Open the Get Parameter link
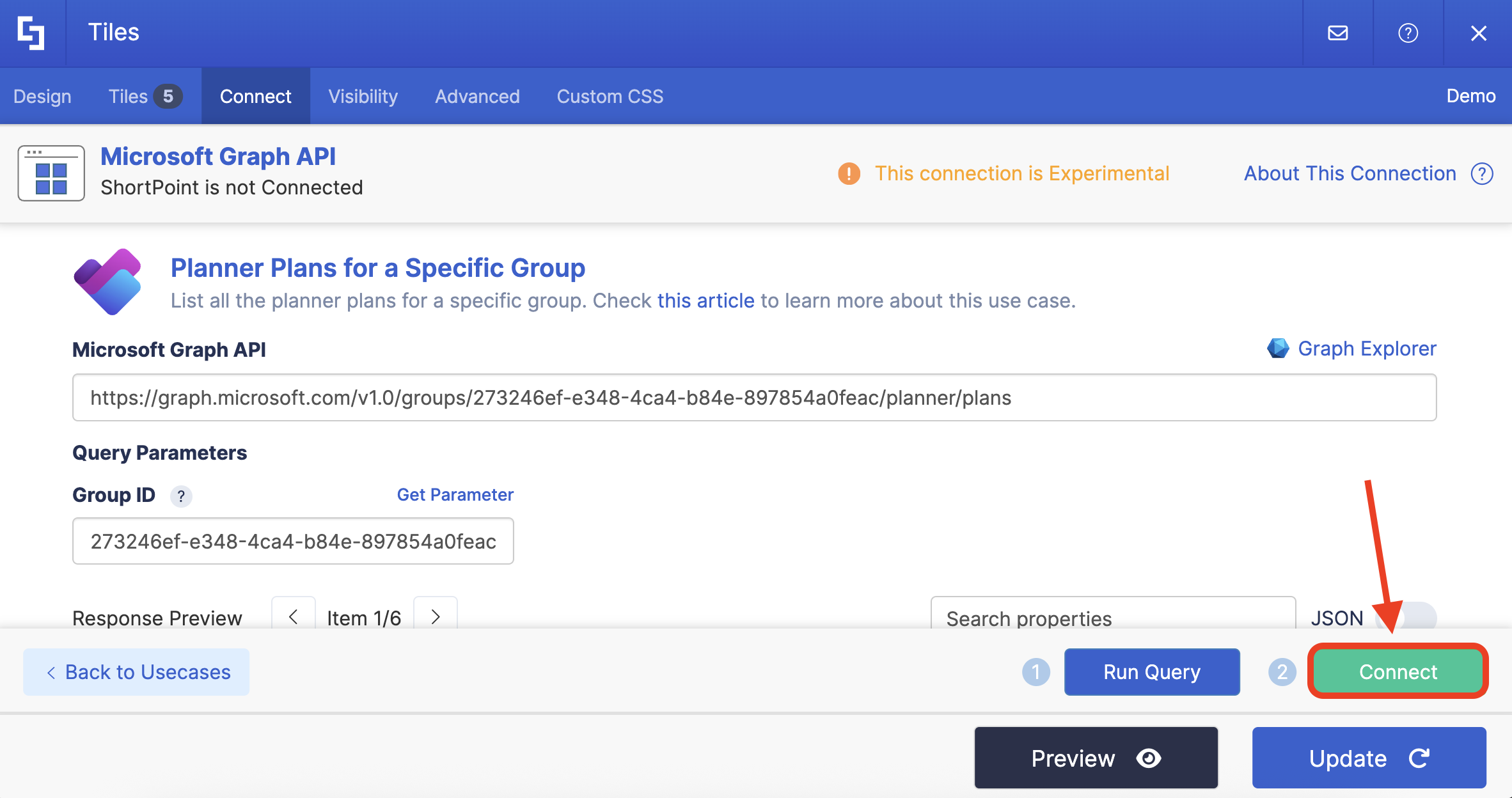1512x798 pixels. 455,495
